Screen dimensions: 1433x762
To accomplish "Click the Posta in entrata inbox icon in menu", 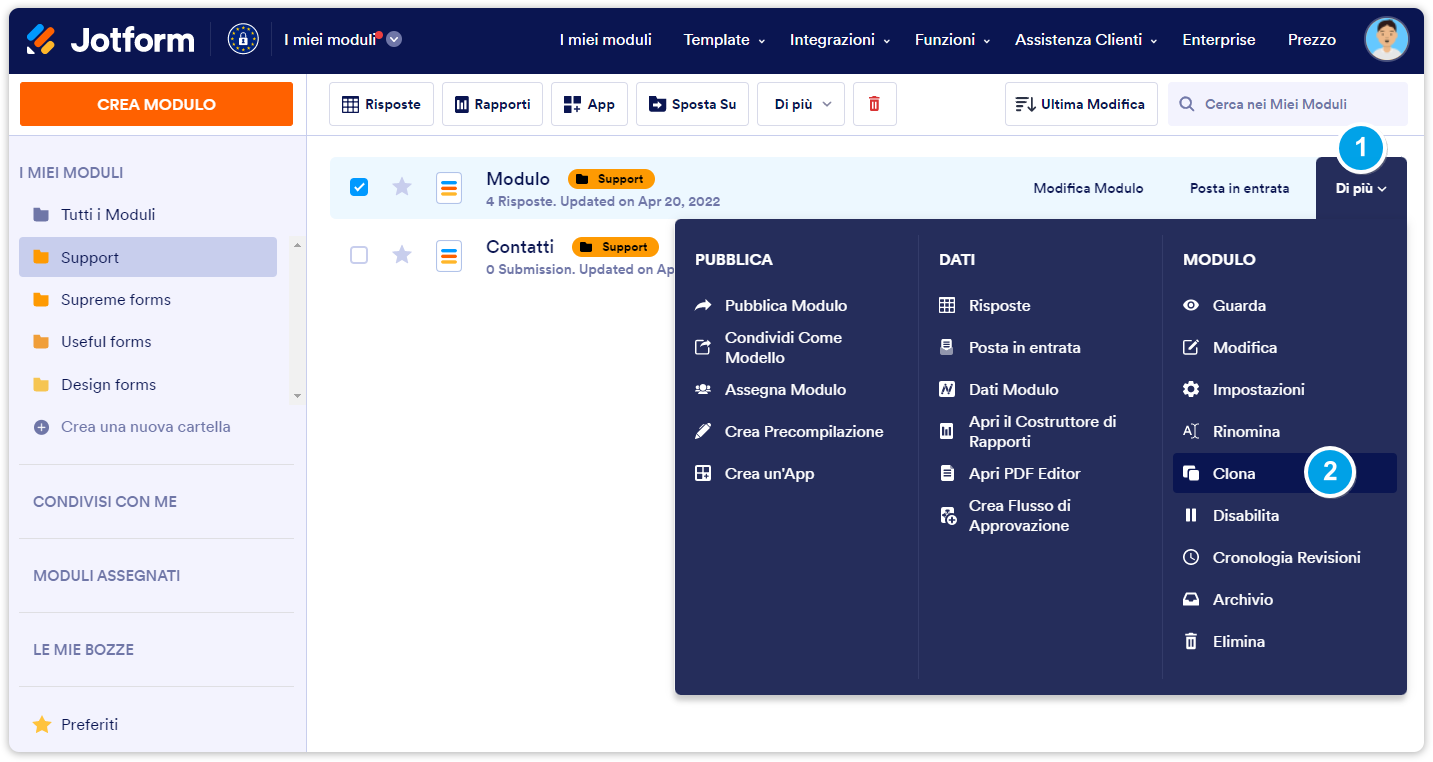I will coord(947,348).
